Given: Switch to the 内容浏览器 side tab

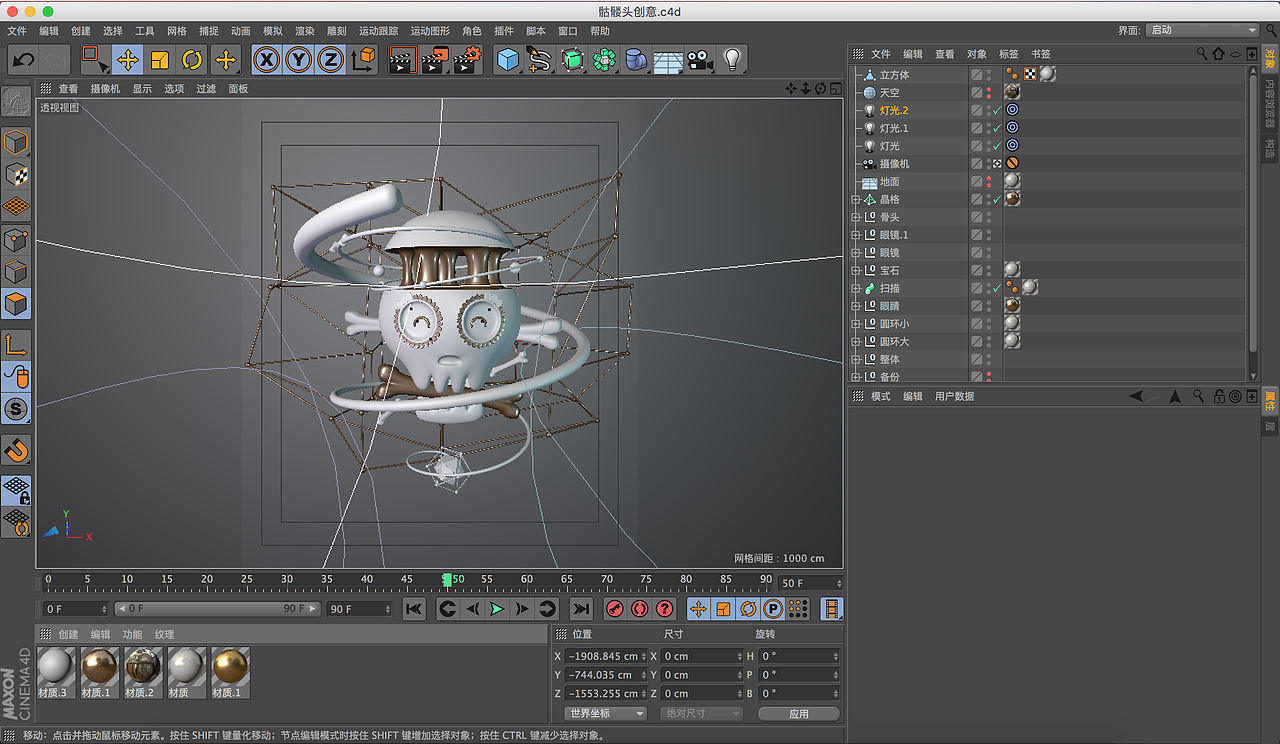Looking at the screenshot, I should [1270, 104].
